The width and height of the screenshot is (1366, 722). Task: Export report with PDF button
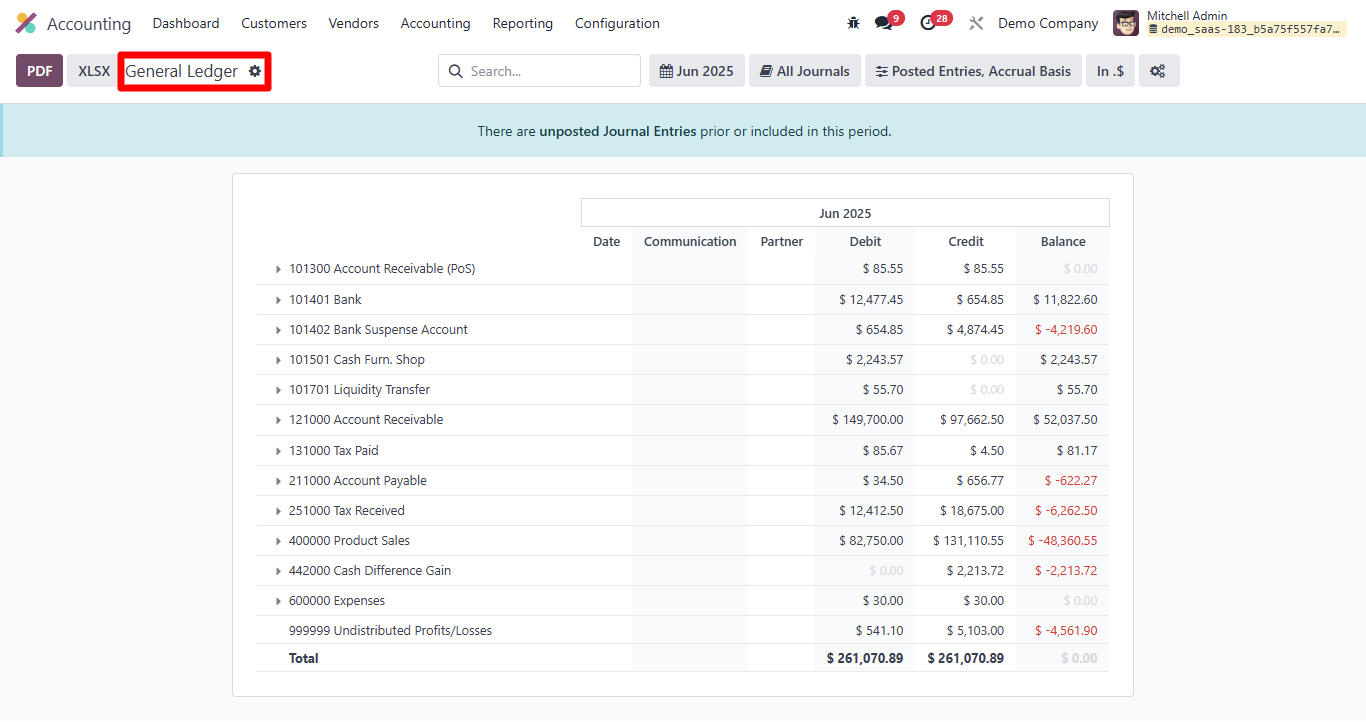click(39, 71)
